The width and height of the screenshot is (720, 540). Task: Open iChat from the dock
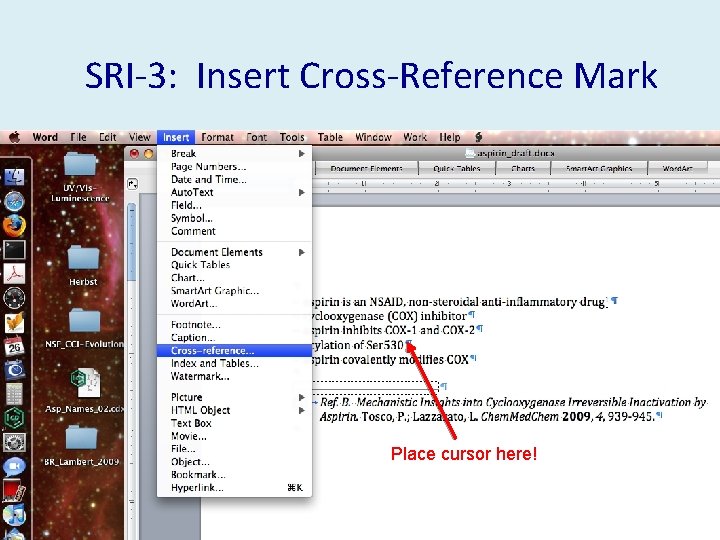point(14,467)
